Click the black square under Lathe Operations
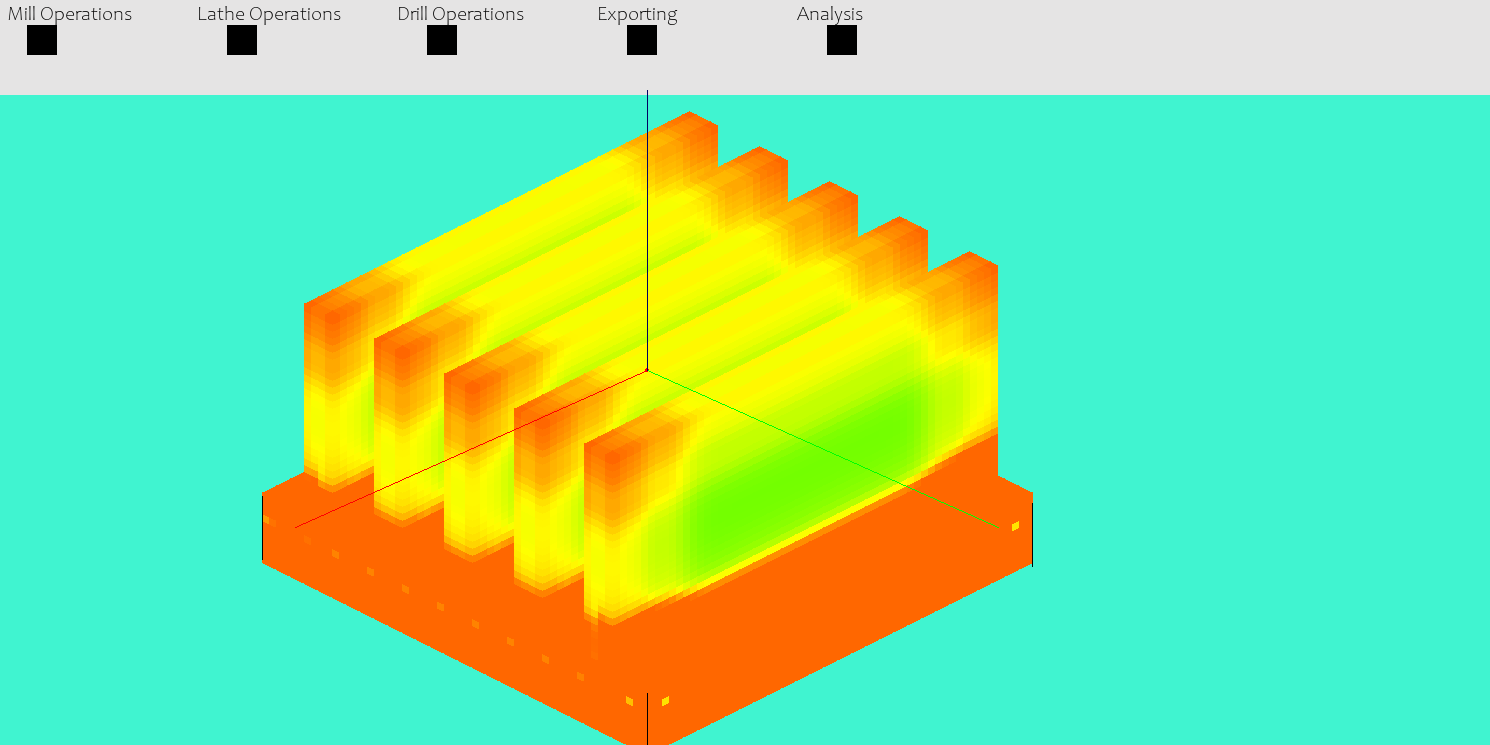This screenshot has height=745, width=1490. pyautogui.click(x=242, y=40)
